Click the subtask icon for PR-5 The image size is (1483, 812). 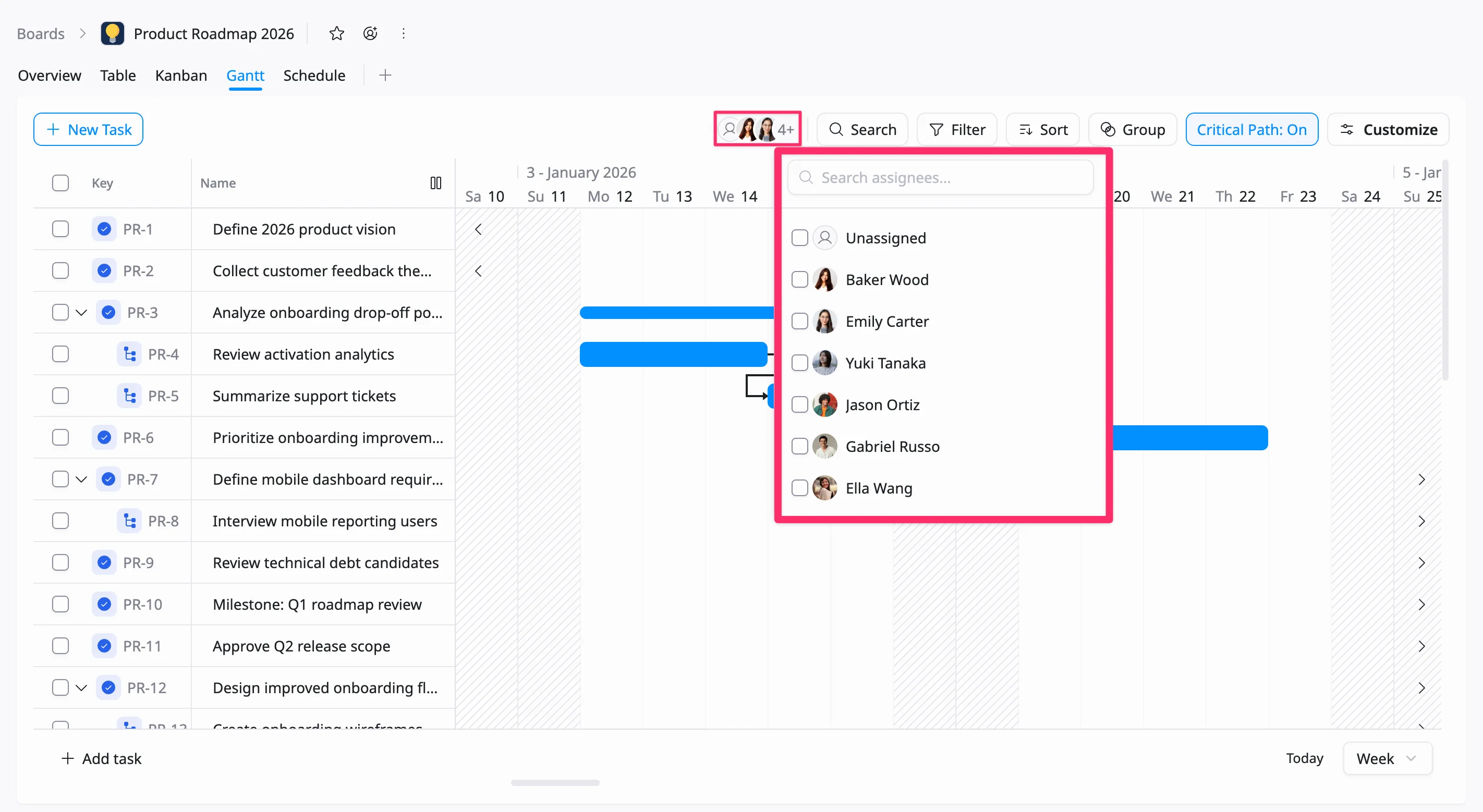[129, 396]
